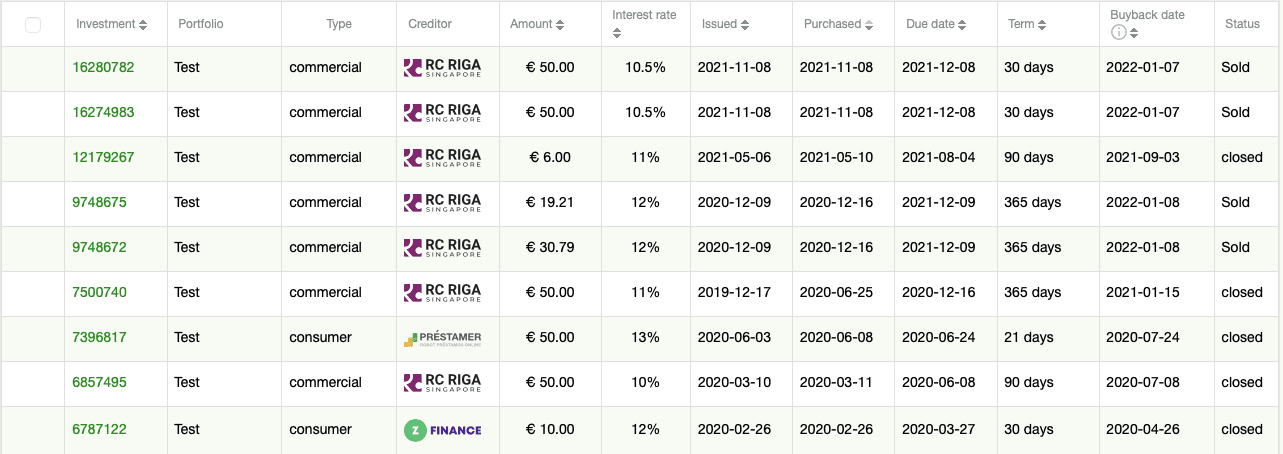Sort by the Purchased column arrows
The image size is (1283, 454).
[869, 25]
